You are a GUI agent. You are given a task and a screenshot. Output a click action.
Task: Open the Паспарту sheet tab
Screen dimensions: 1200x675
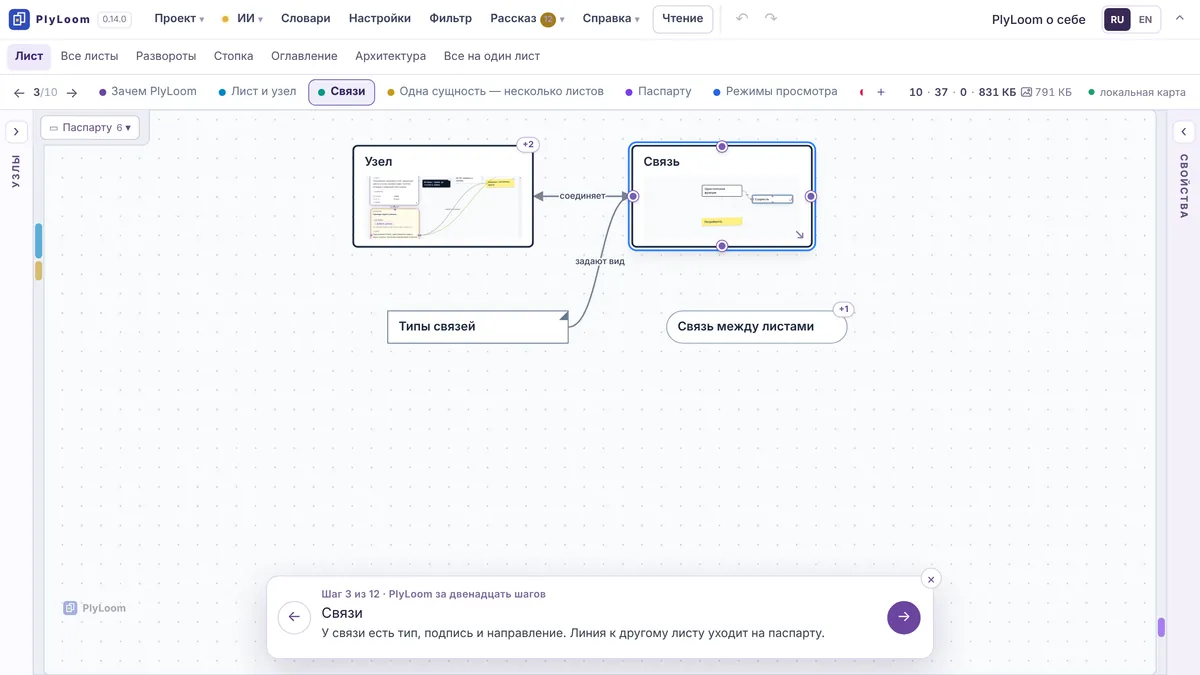(x=658, y=92)
